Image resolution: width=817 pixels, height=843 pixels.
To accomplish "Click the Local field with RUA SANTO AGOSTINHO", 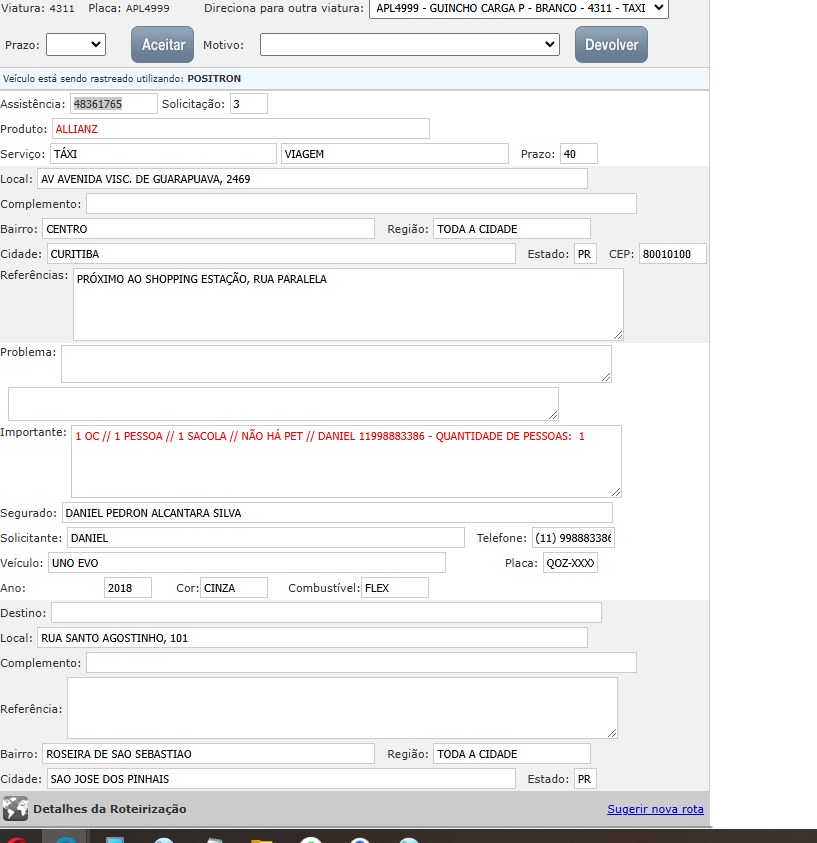I will click(x=312, y=638).
